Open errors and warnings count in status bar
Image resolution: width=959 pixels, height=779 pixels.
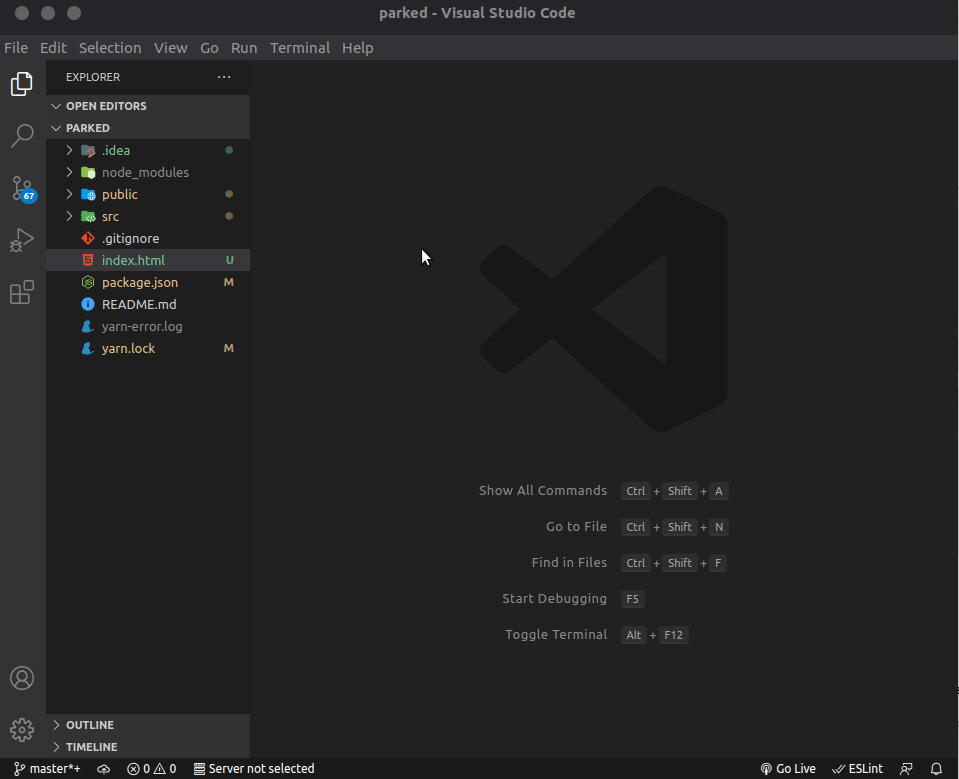152,769
